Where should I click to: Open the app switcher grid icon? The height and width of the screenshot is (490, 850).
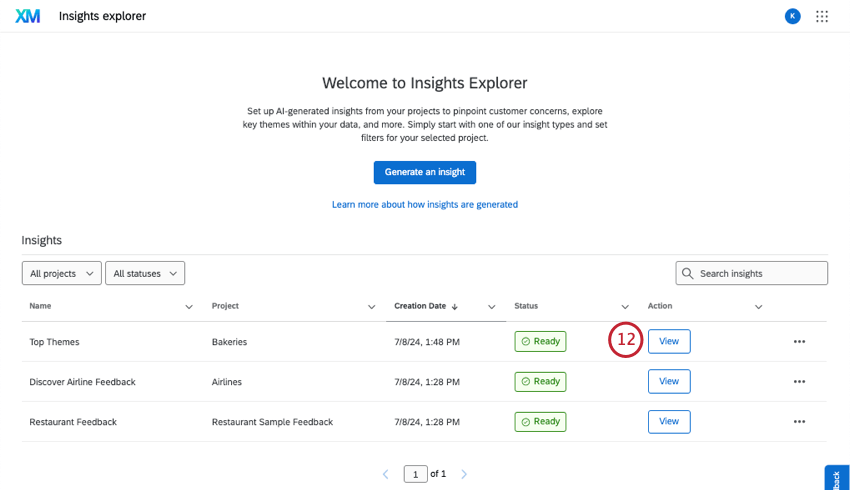(x=822, y=16)
